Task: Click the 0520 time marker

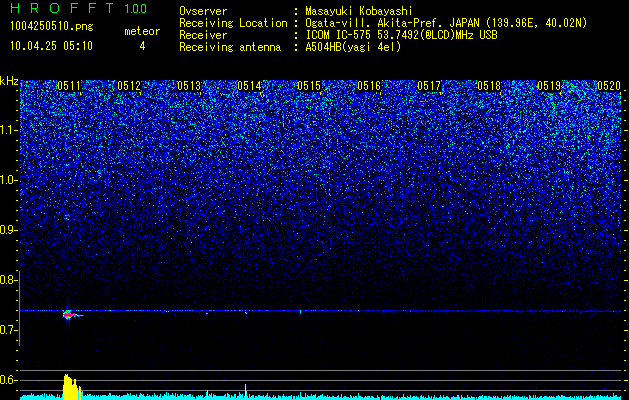Action: click(x=609, y=86)
